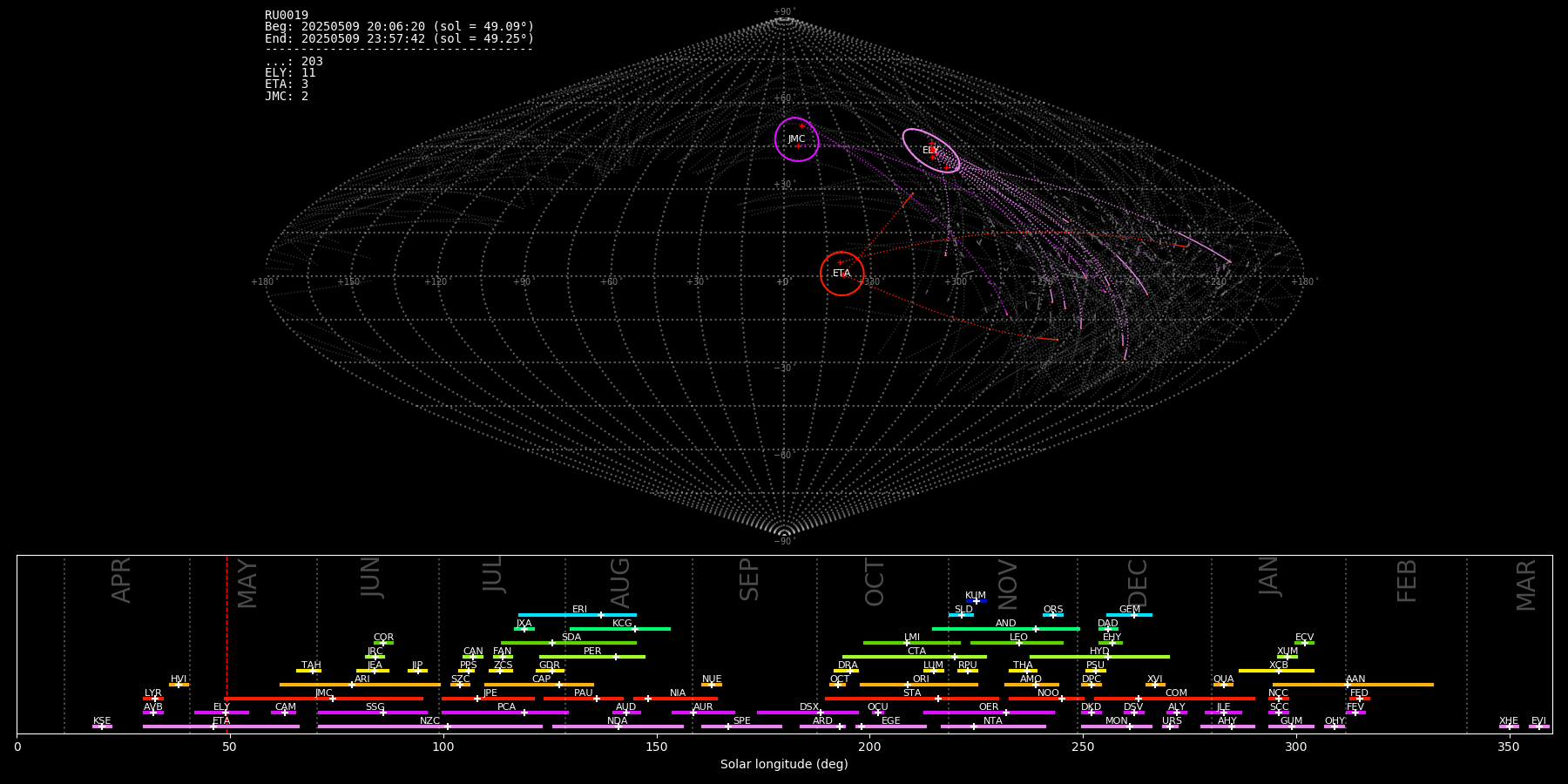Click the AUR shower label in timeline
The height and width of the screenshot is (784, 1568).
pos(703,707)
